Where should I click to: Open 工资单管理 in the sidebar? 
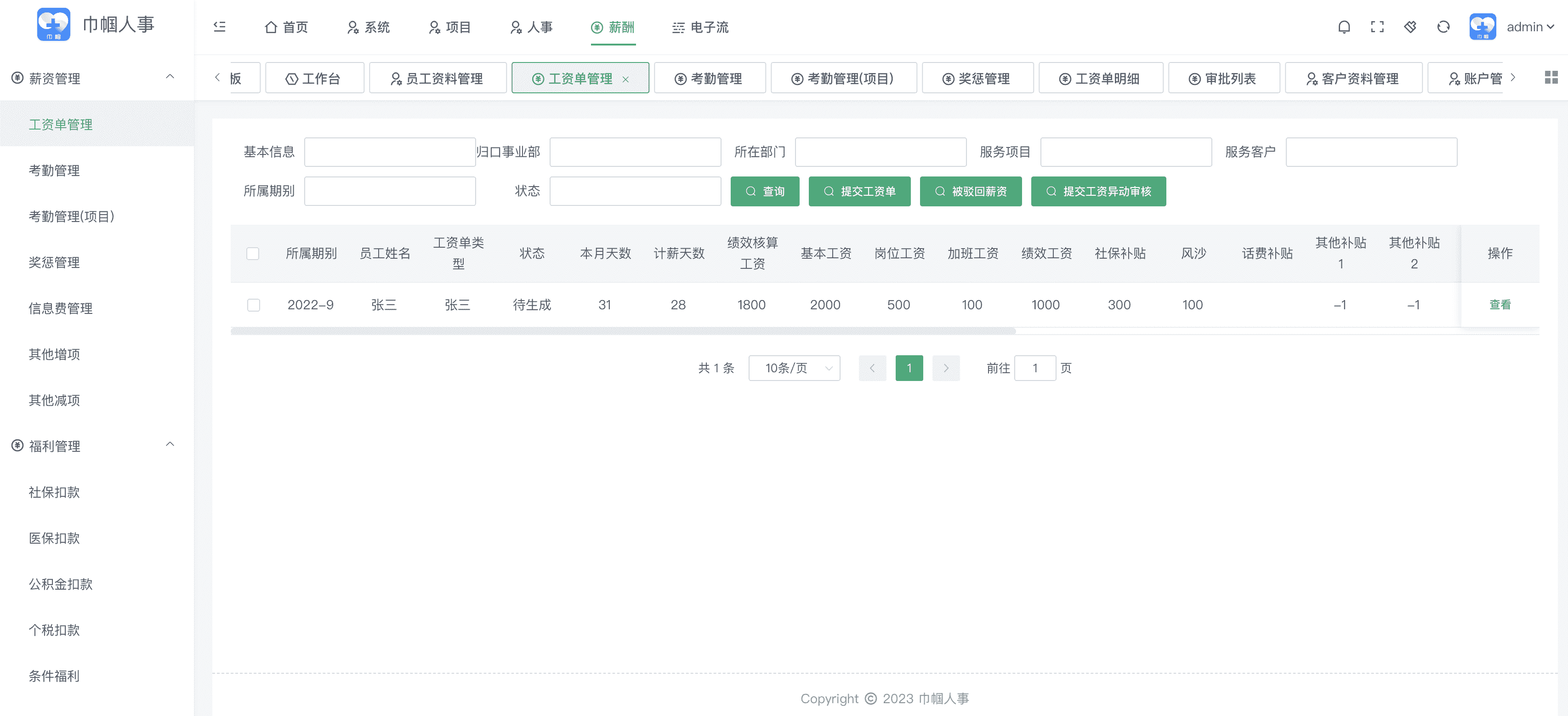coord(97,124)
